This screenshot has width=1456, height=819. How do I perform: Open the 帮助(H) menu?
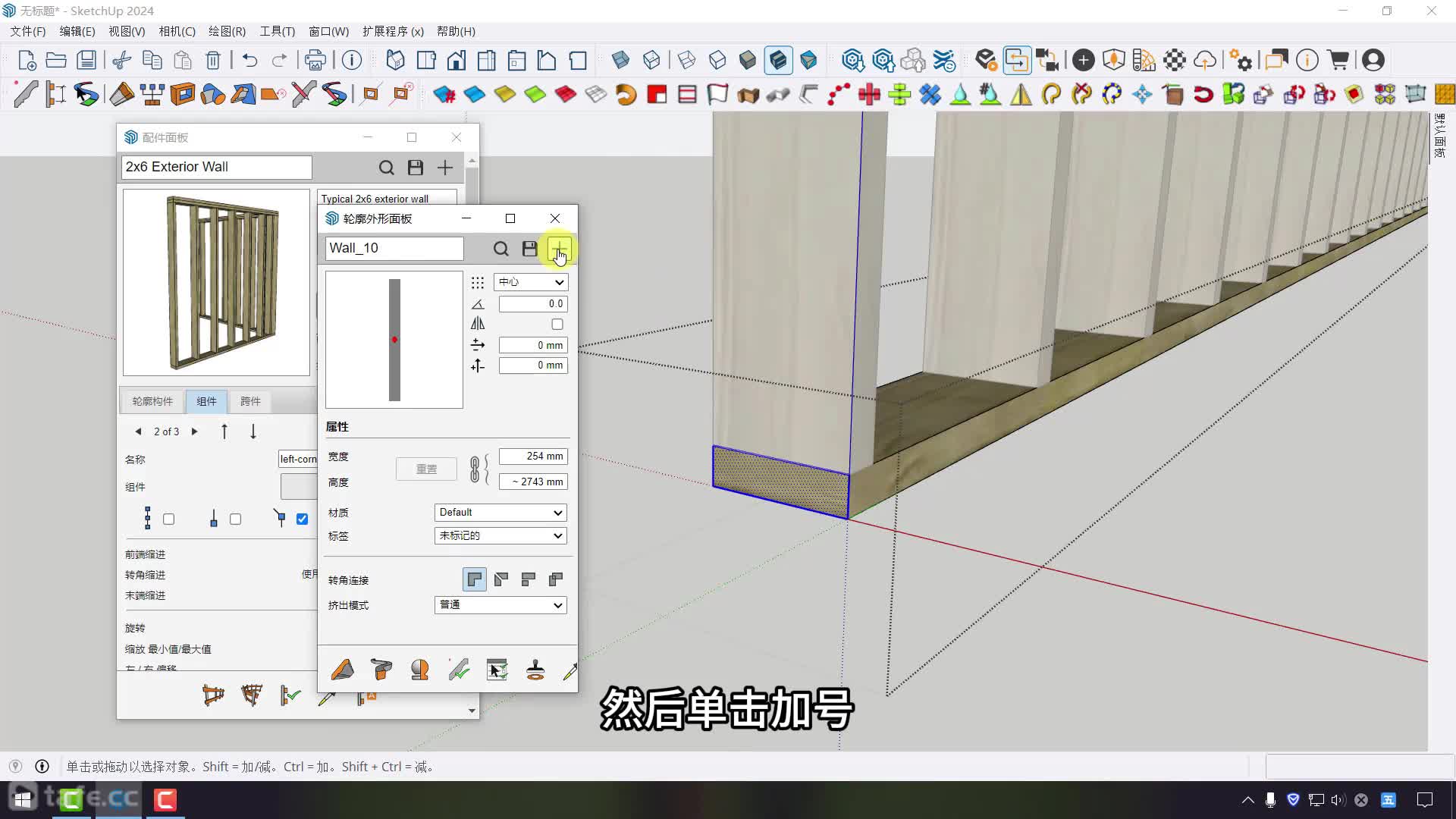[x=456, y=31]
